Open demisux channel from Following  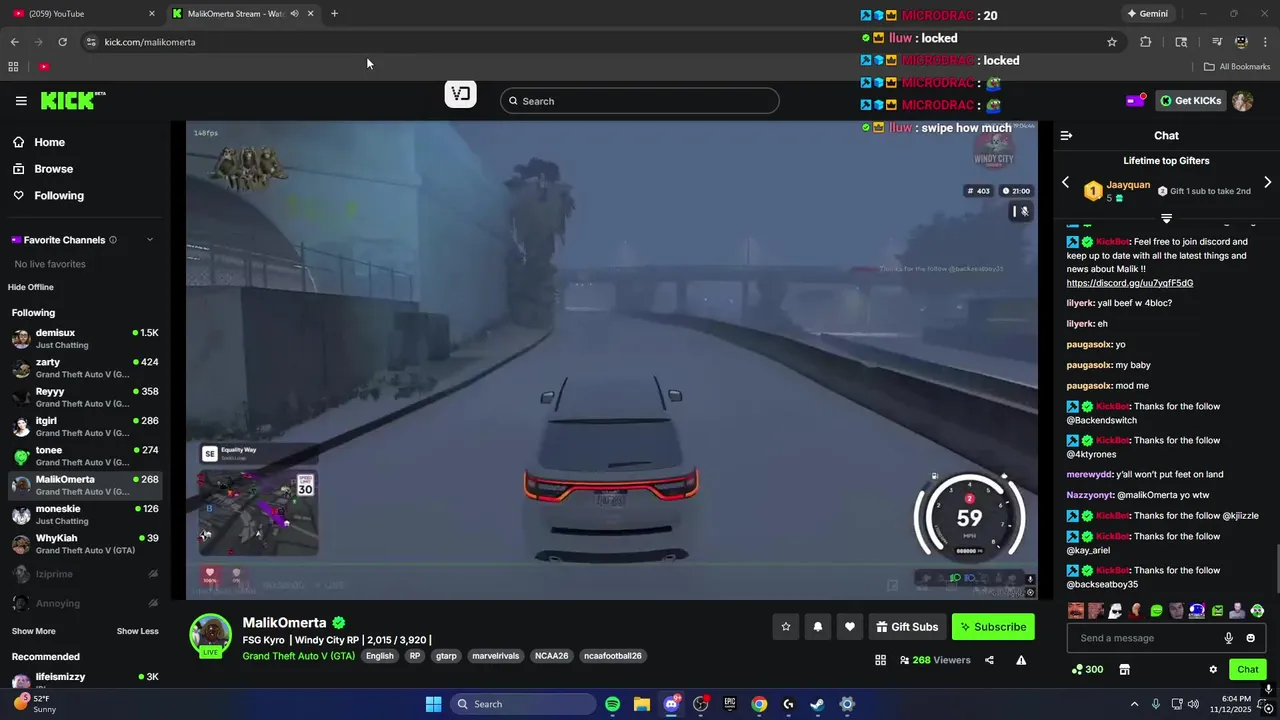[85, 338]
